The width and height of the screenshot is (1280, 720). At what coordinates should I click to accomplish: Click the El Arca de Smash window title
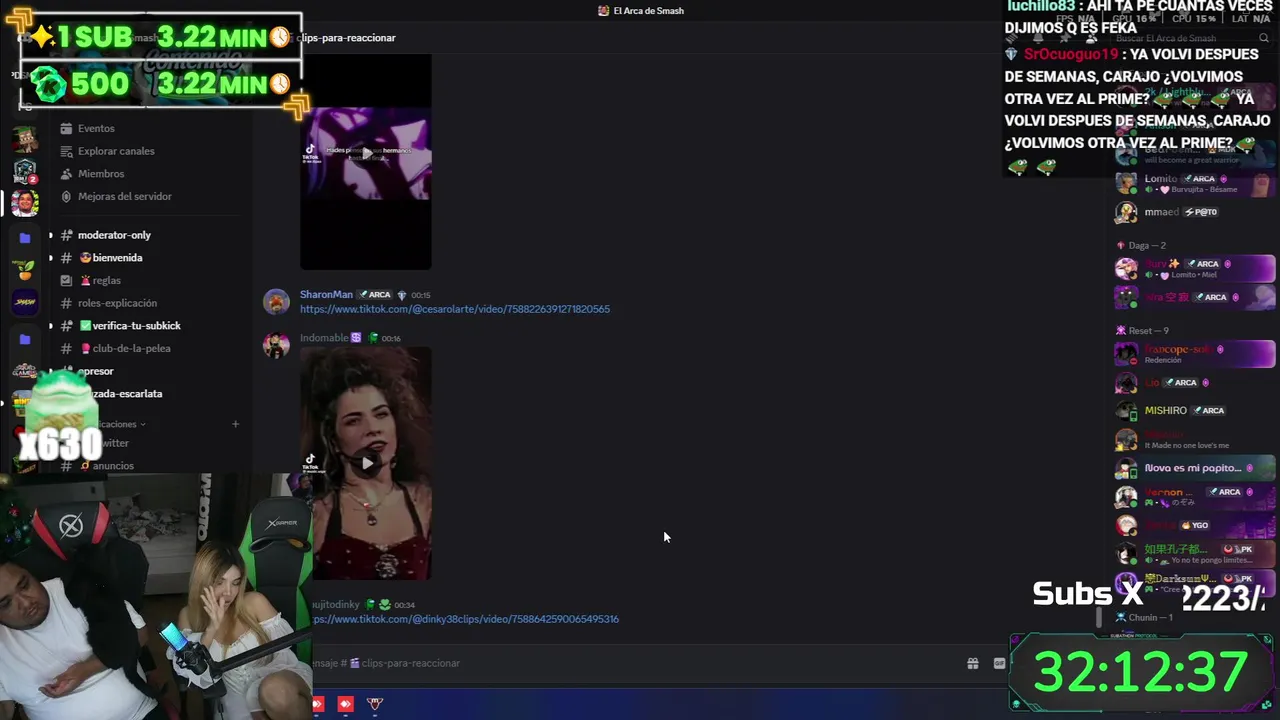coord(648,11)
